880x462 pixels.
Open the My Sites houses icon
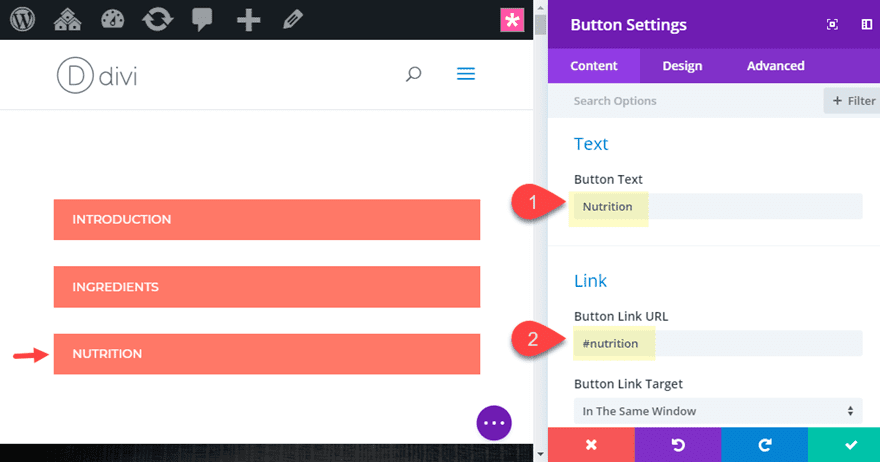pyautogui.click(x=68, y=19)
